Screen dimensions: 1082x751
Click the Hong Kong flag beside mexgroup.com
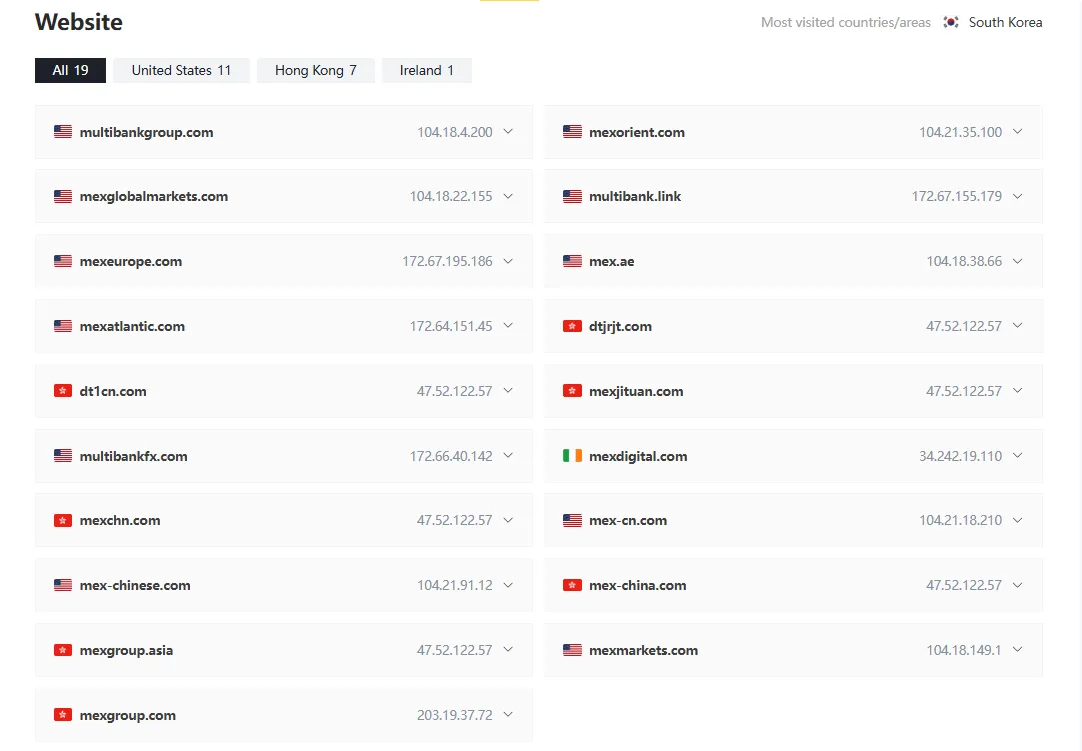pos(63,715)
